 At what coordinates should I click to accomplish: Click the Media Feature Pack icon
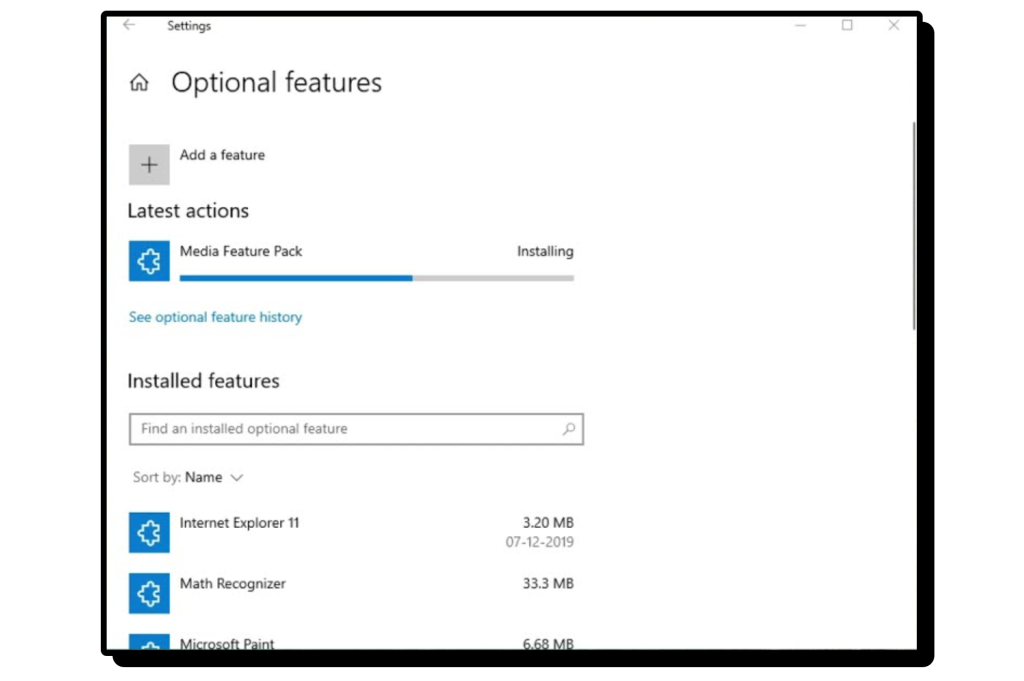[x=149, y=261]
